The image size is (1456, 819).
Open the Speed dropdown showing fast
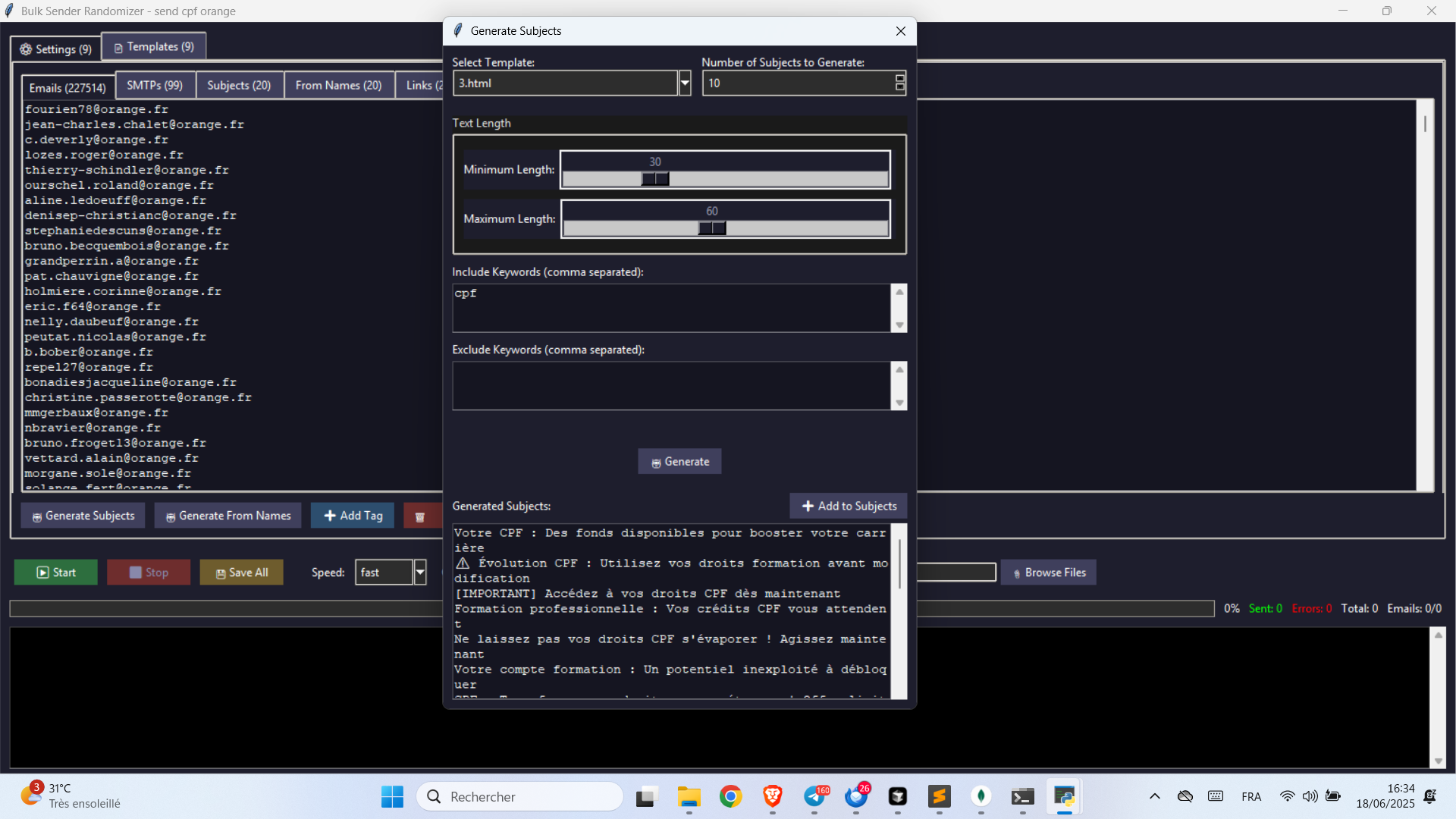pos(420,573)
